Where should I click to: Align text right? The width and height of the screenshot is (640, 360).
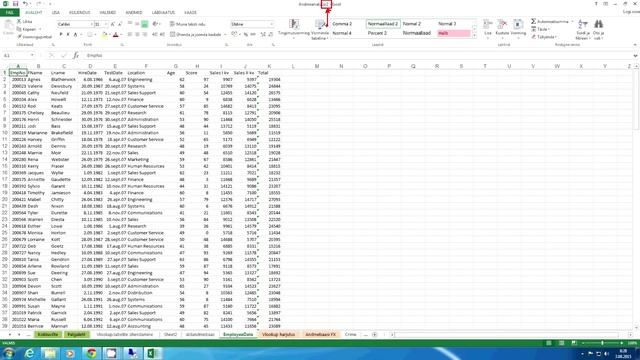pos(144,35)
